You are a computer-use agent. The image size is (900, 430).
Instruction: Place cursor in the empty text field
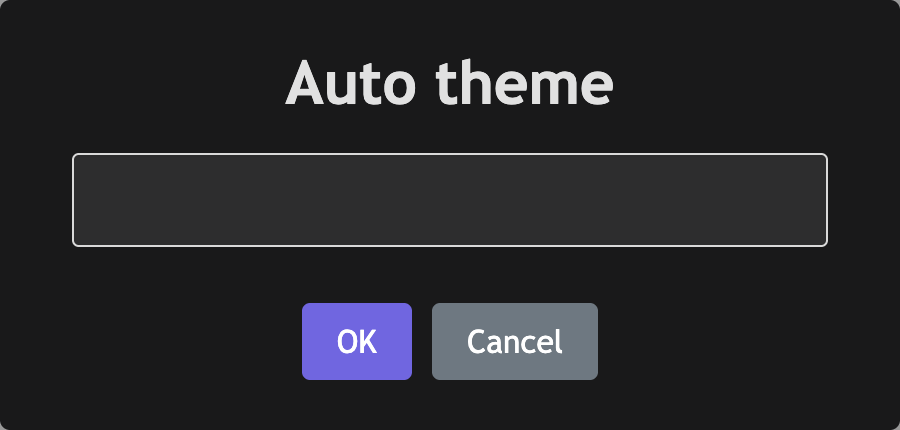click(450, 200)
